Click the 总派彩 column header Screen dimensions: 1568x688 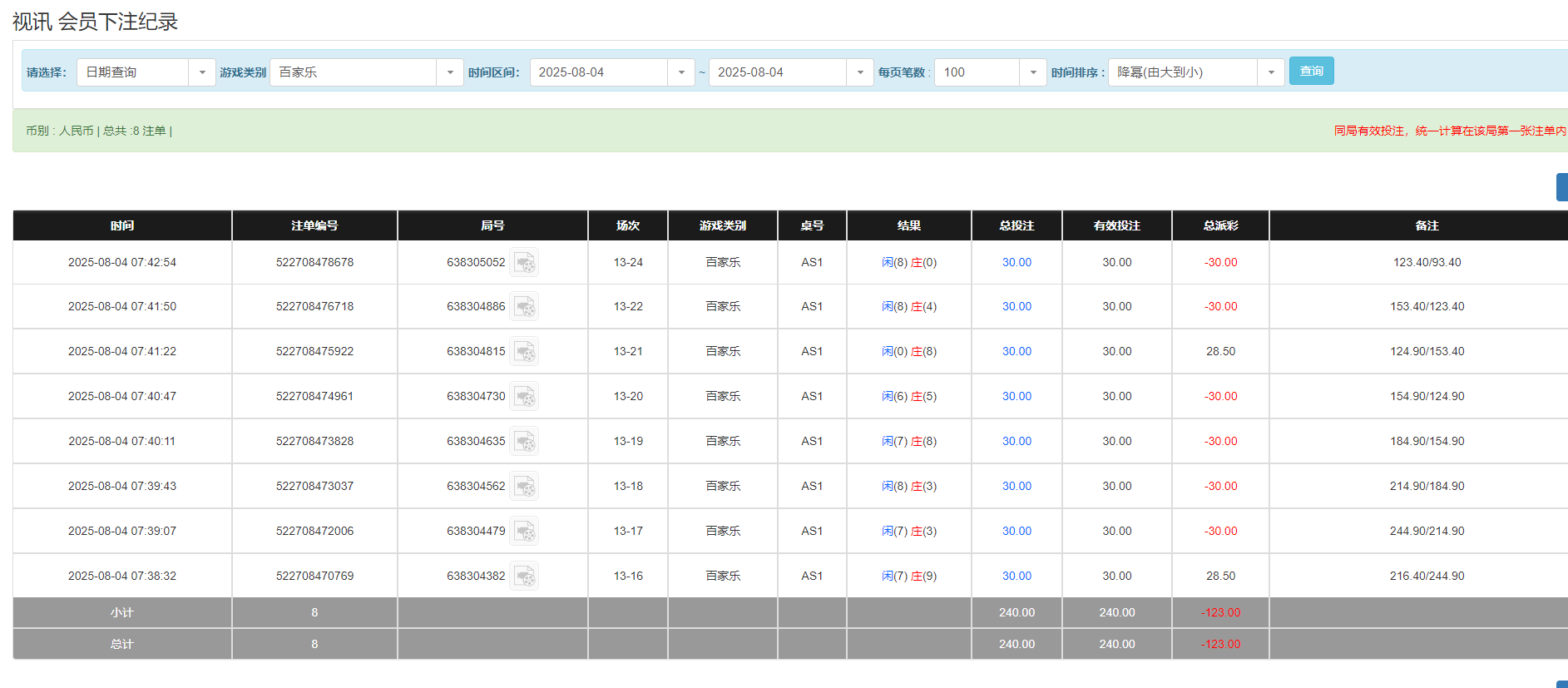[1220, 225]
